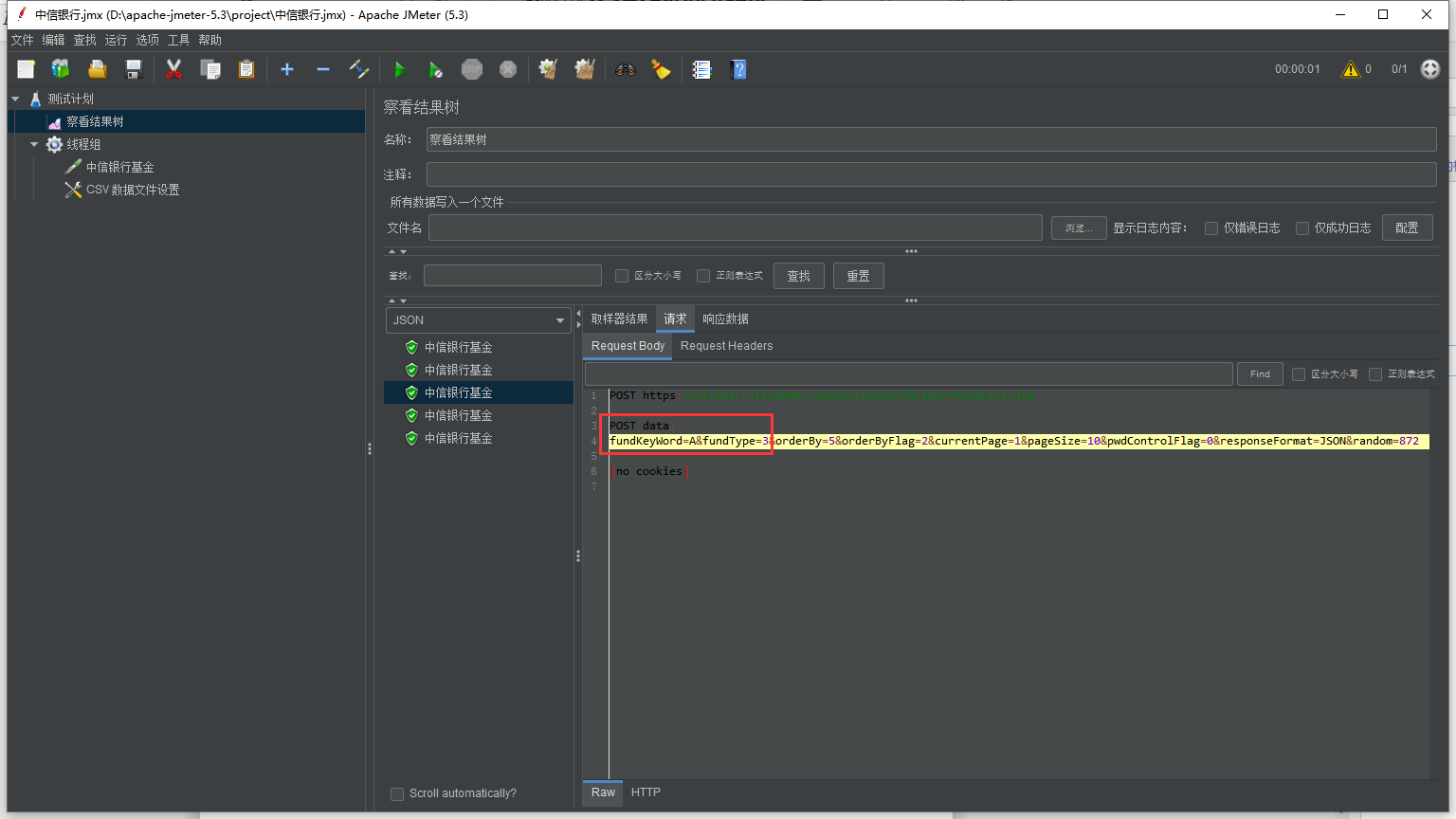The image size is (1456, 819).
Task: Click the Open file folder icon
Action: [97, 69]
